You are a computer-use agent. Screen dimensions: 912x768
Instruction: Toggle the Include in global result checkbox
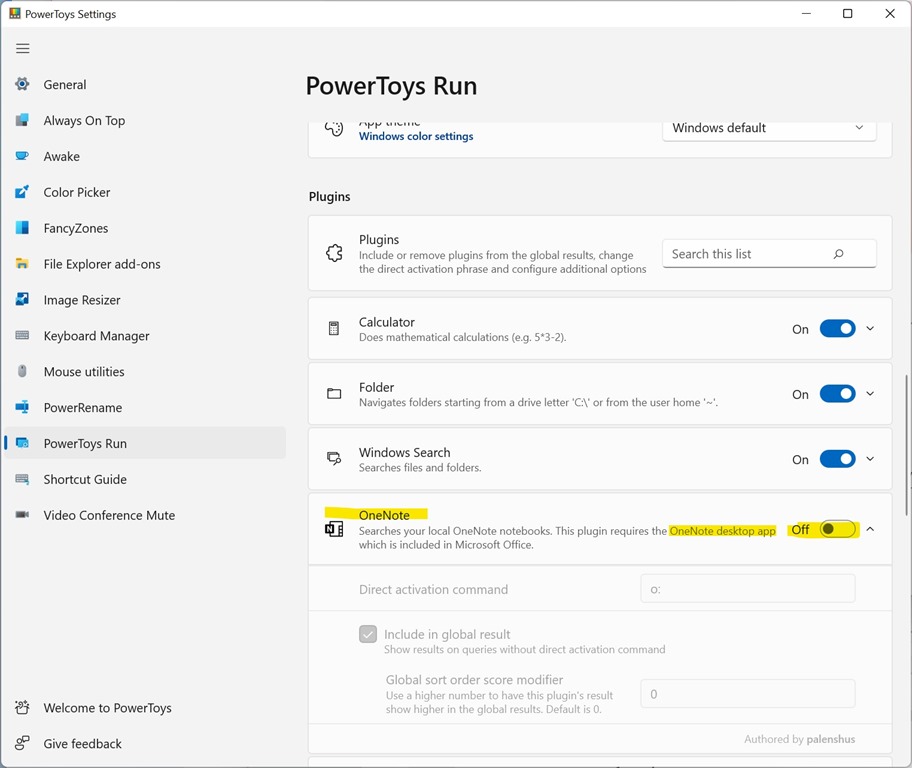click(368, 634)
